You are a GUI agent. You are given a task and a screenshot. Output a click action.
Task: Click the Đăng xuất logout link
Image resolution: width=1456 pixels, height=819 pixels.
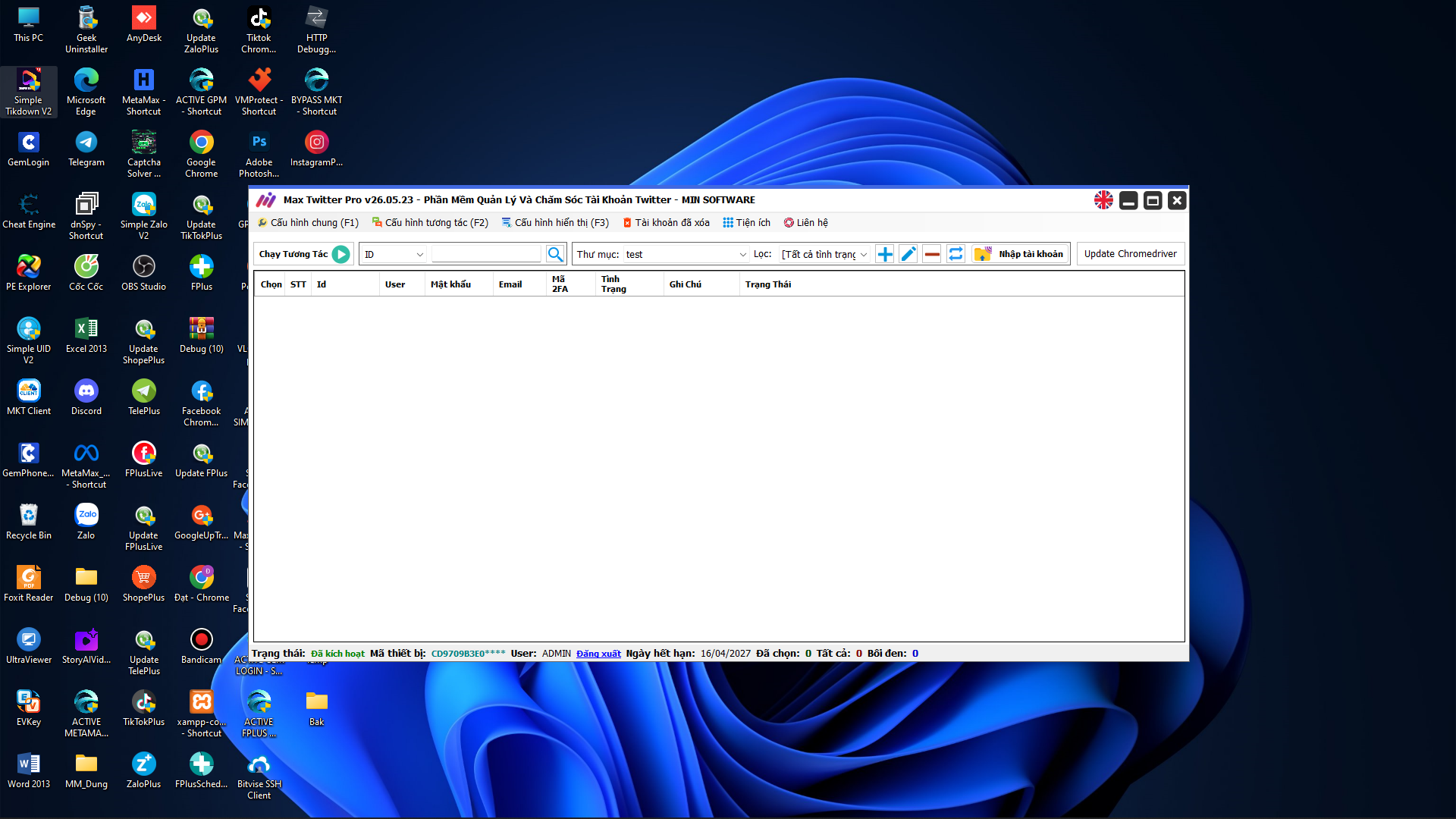(x=598, y=654)
